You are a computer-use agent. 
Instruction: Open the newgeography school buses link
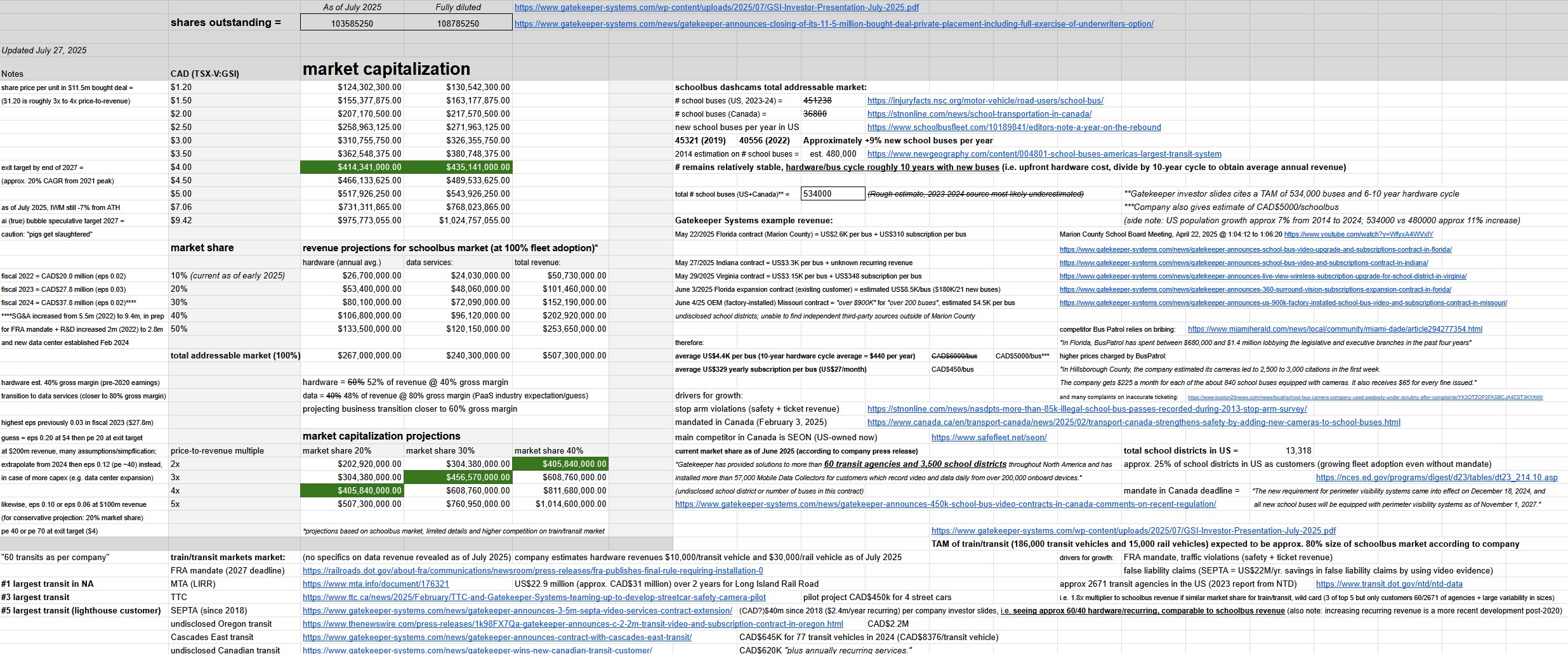(x=1044, y=154)
